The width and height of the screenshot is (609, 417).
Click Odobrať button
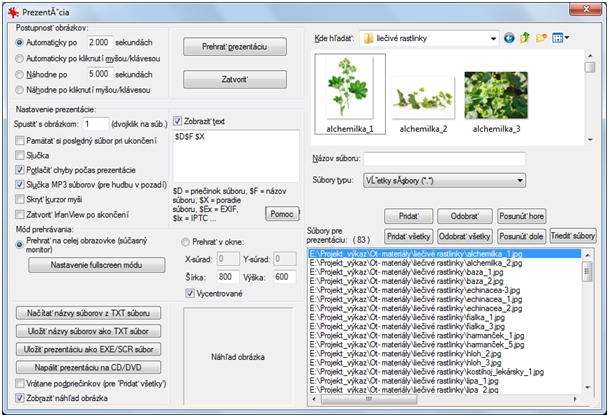pos(465,216)
